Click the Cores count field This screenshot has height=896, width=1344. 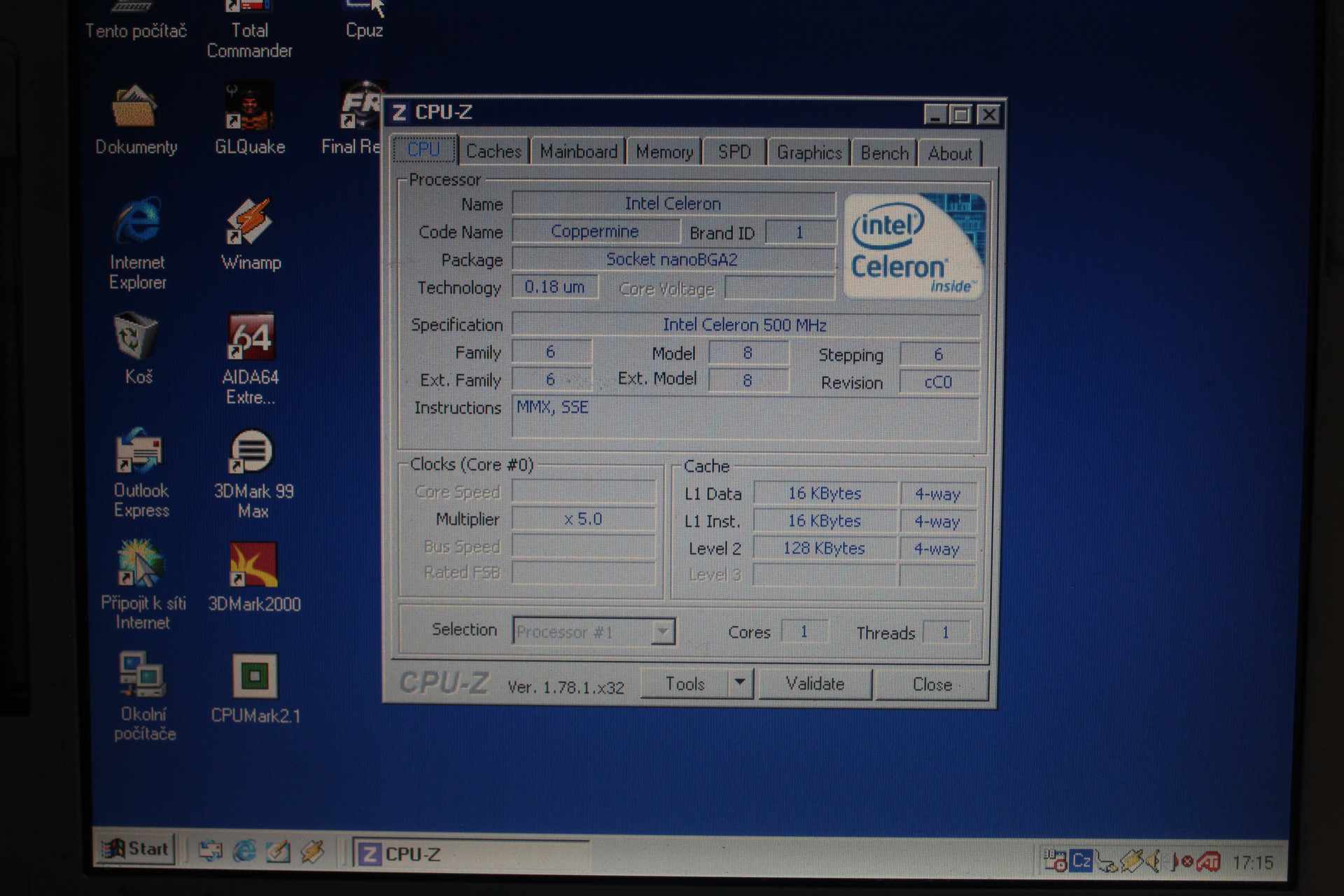coord(804,632)
